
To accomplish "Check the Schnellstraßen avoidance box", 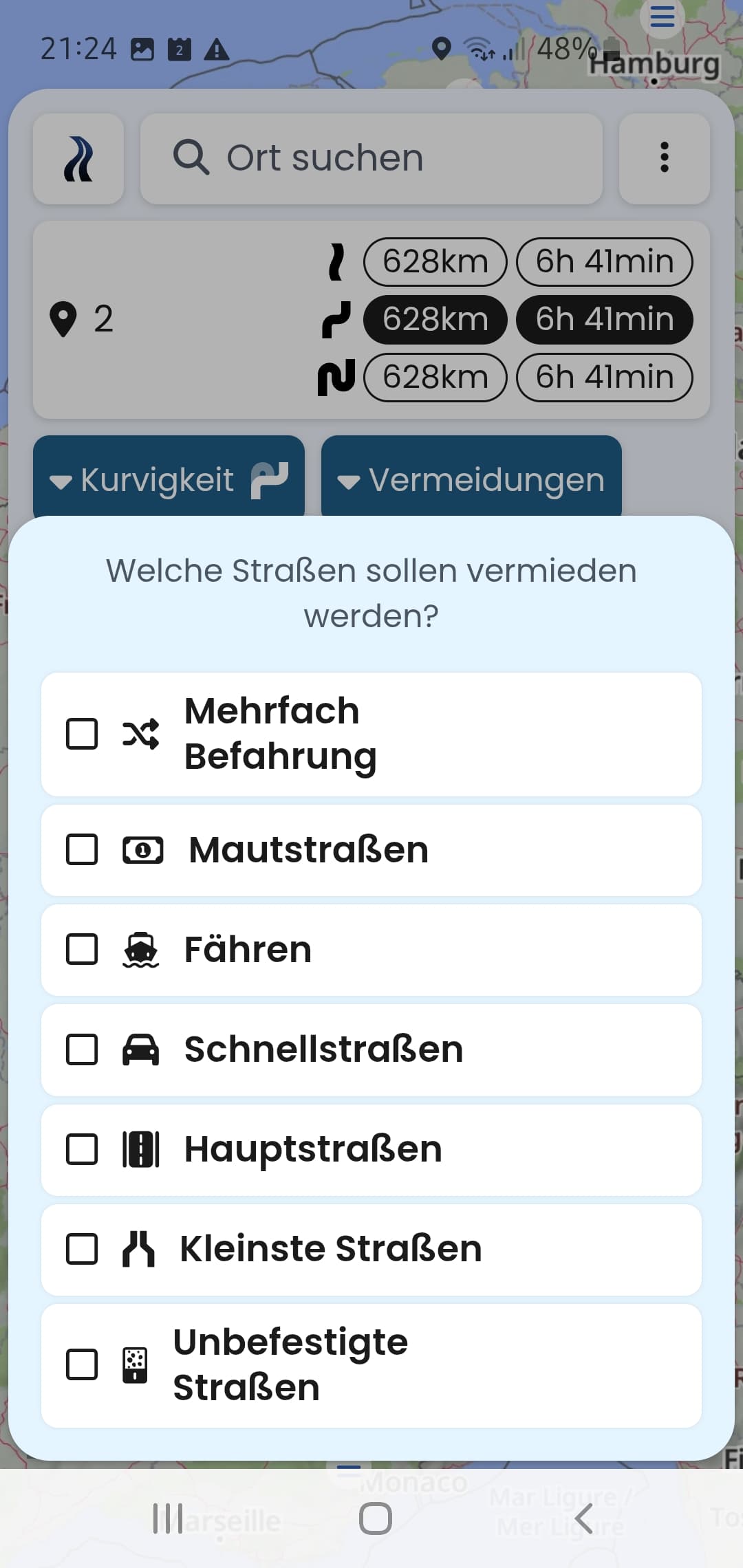I will point(82,1050).
